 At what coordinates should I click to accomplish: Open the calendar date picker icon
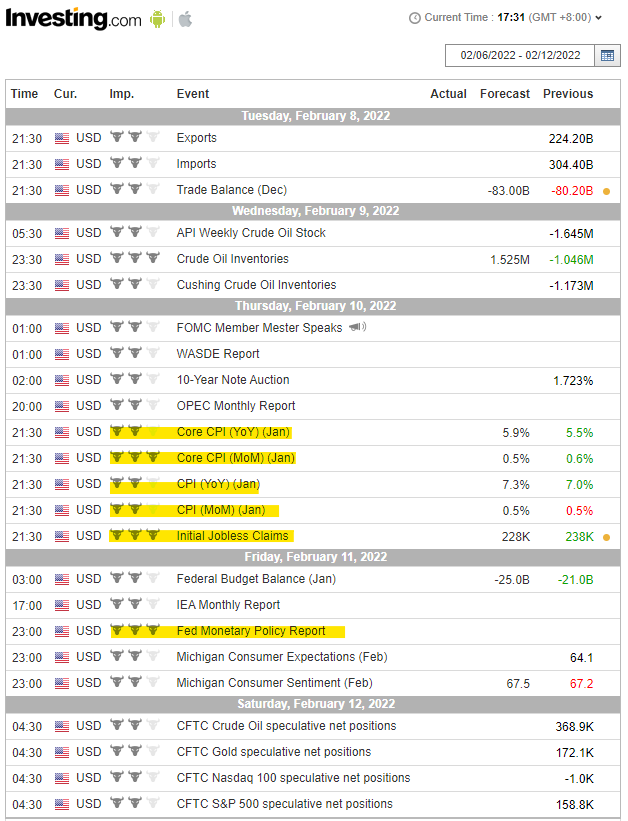tap(608, 56)
